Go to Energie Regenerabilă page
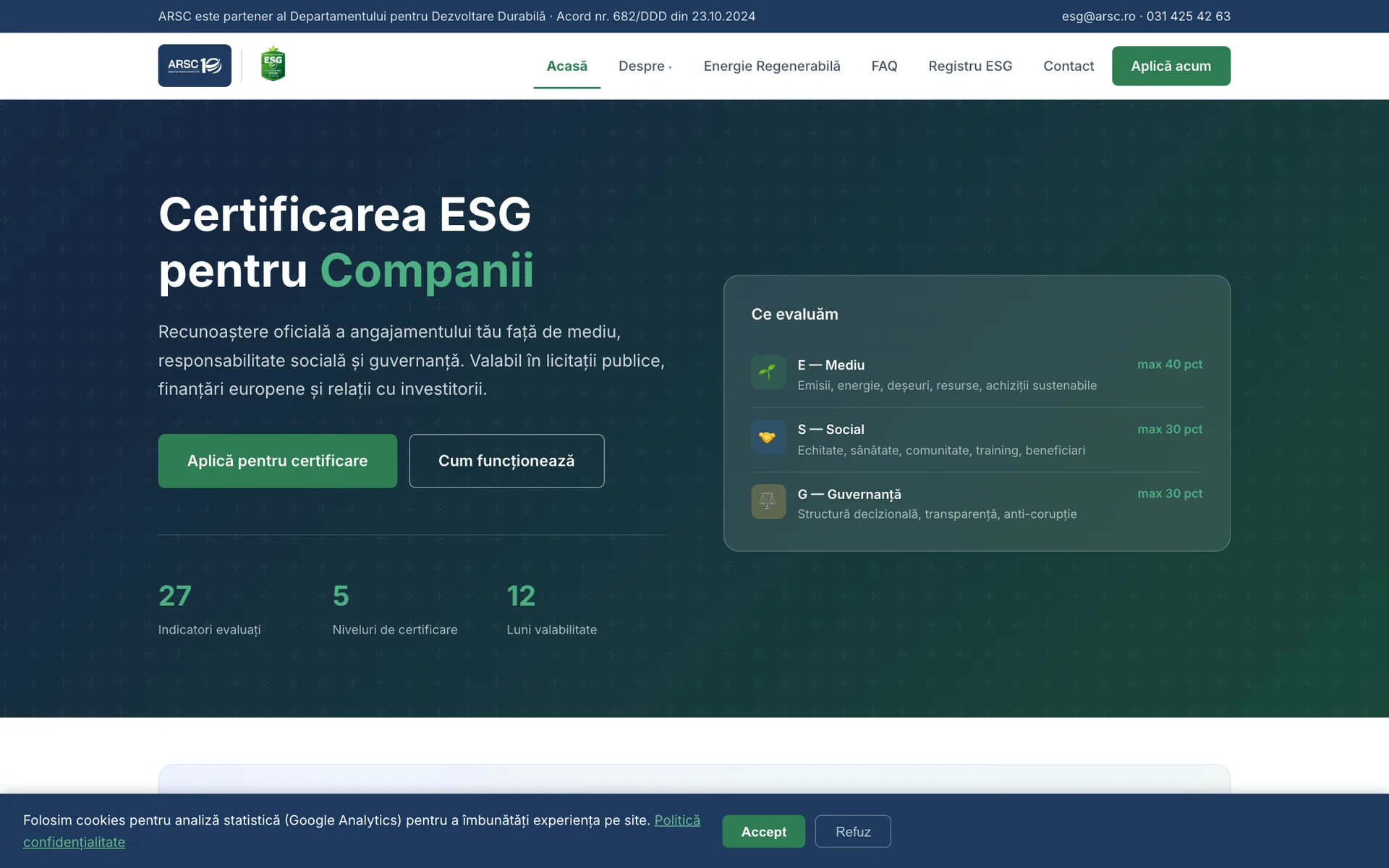The width and height of the screenshot is (1389, 868). tap(772, 66)
